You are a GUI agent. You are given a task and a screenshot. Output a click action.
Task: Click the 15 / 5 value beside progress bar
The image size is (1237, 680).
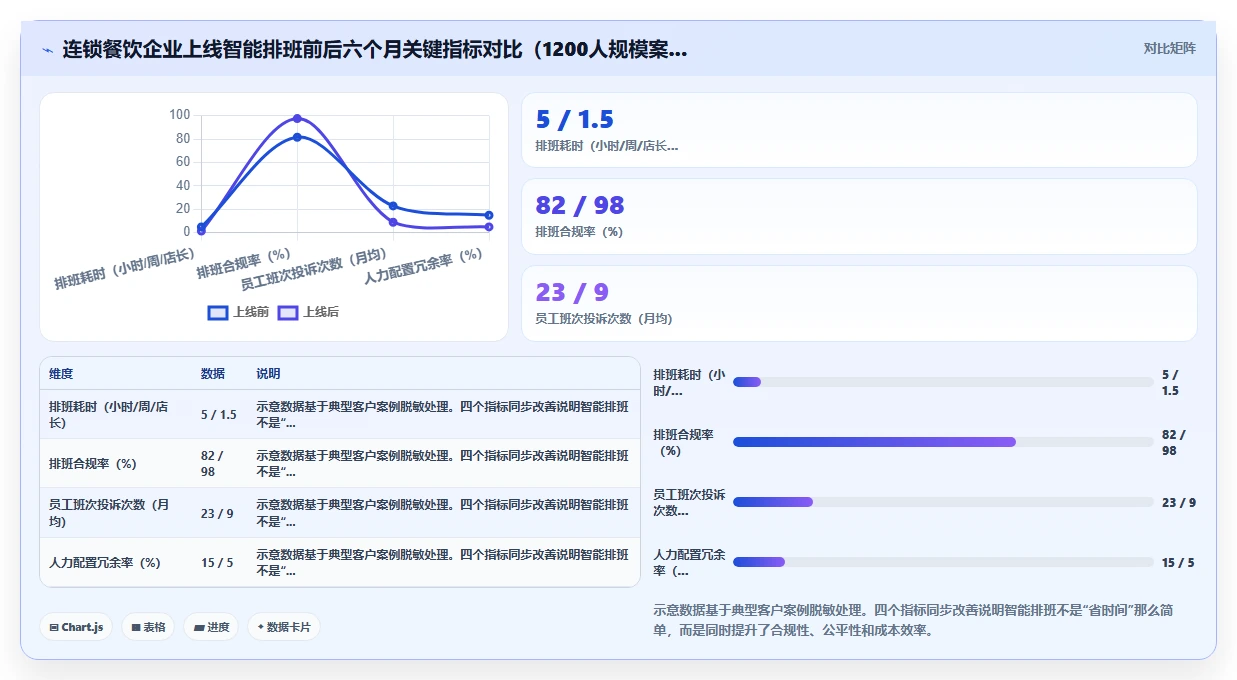click(1178, 563)
